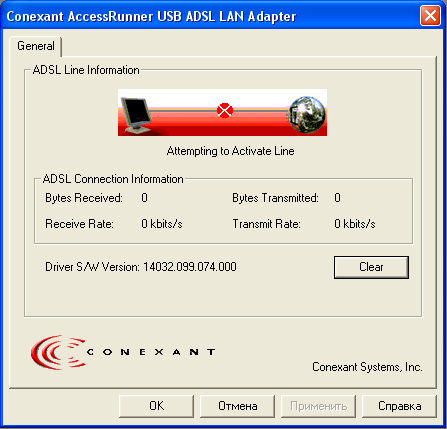Click the Receive Rate value '0 kbits/s'
This screenshot has height=429, width=447.
pyautogui.click(x=162, y=224)
